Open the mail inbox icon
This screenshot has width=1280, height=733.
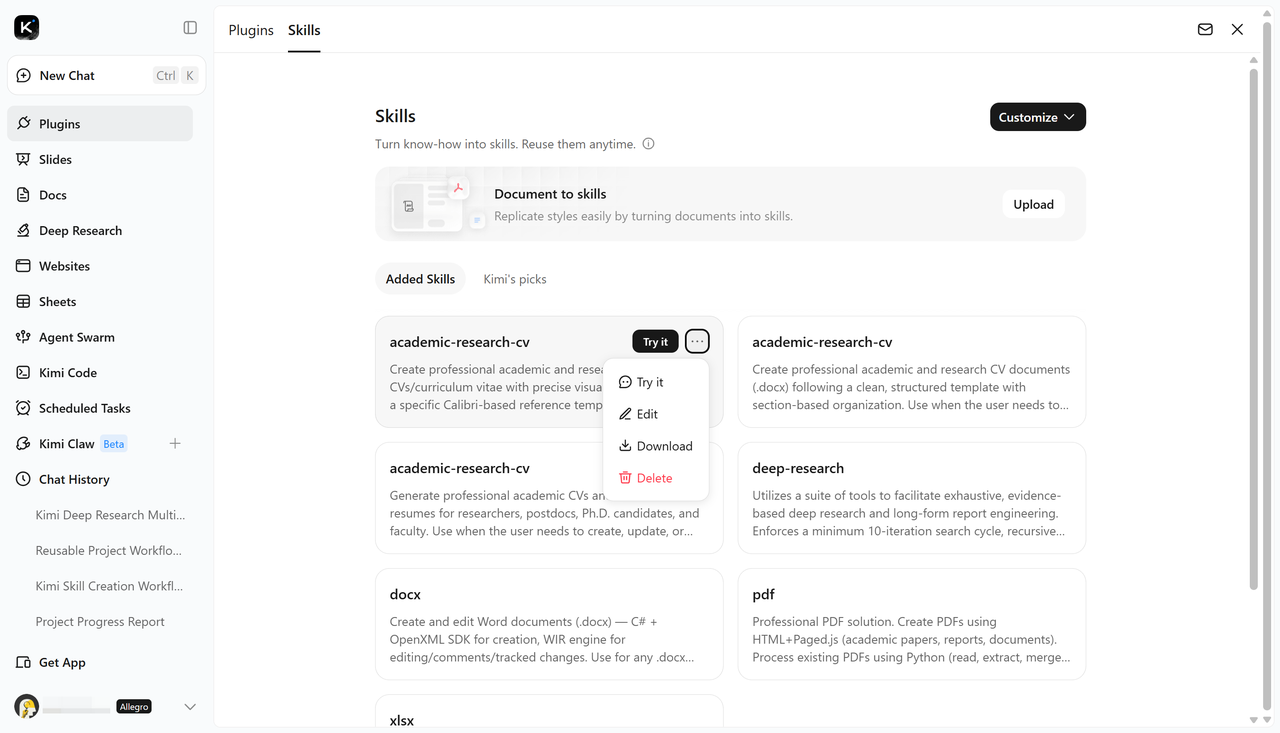[x=1205, y=30]
